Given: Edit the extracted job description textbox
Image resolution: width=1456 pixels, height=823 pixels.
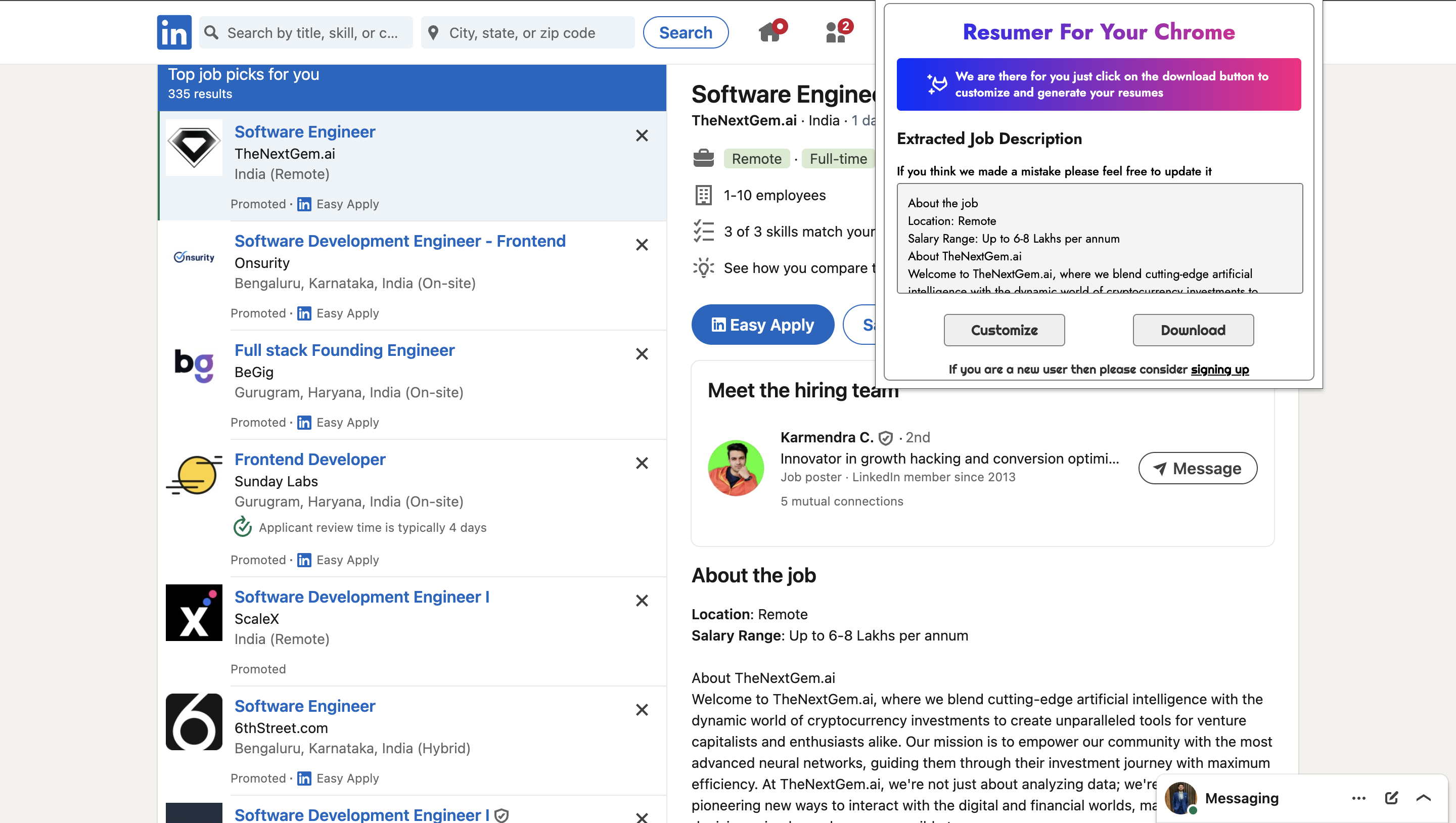Looking at the screenshot, I should (x=1099, y=238).
